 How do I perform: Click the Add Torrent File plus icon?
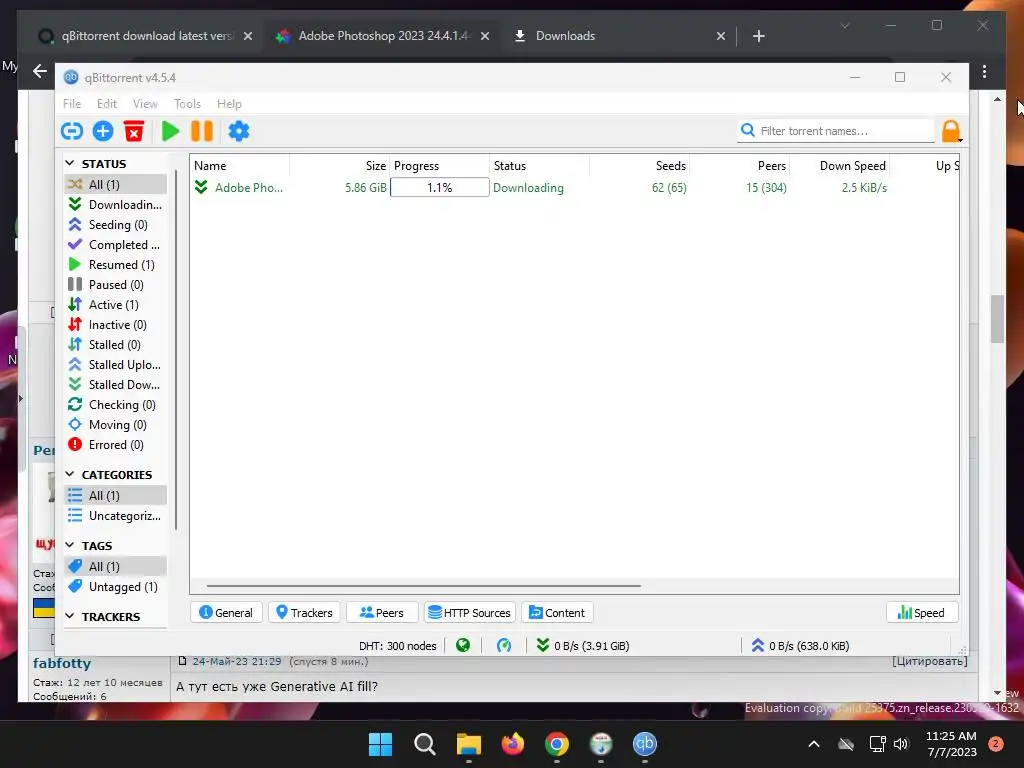103,131
